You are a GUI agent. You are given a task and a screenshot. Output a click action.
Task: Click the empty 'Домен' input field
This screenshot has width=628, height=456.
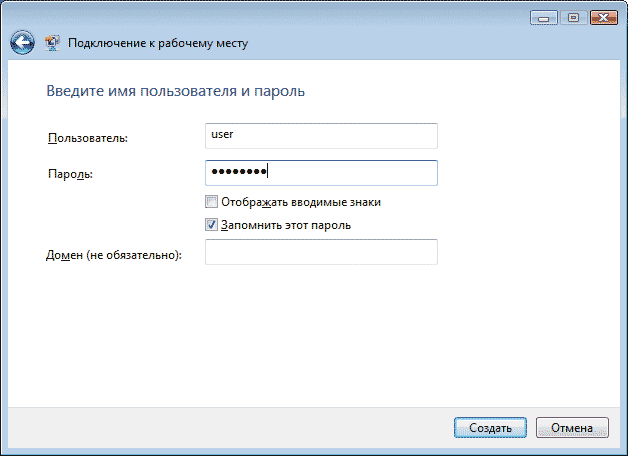[x=321, y=252]
